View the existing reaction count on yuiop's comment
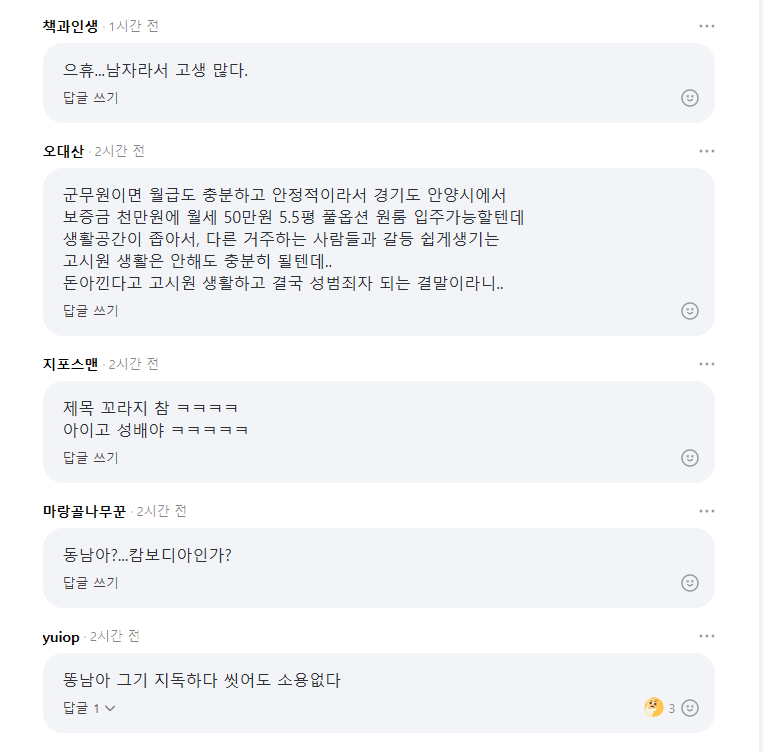The image size is (763, 752). coord(660,708)
